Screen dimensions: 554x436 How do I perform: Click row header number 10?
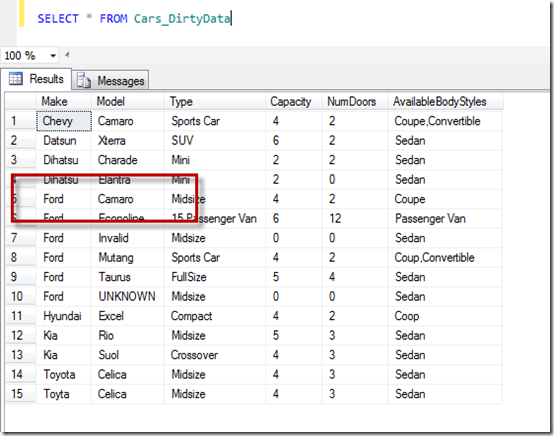[x=21, y=296]
